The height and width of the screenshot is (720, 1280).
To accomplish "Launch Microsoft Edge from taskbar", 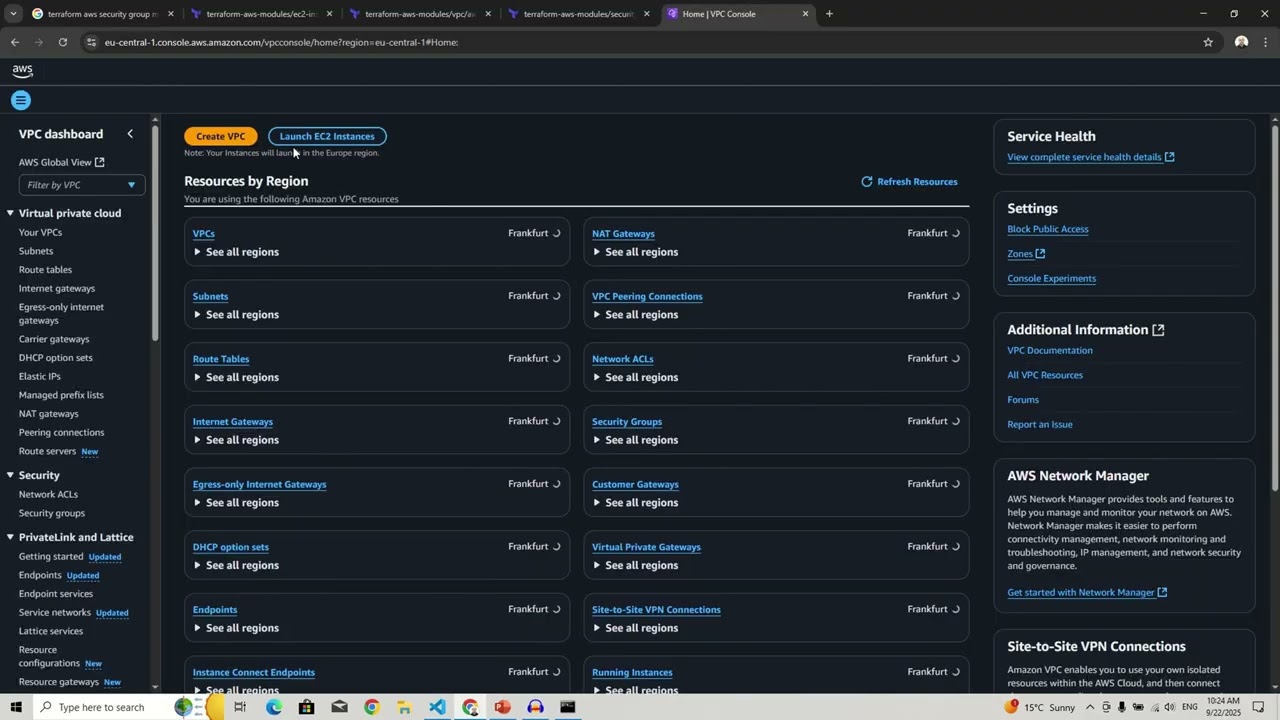I will pos(274,707).
